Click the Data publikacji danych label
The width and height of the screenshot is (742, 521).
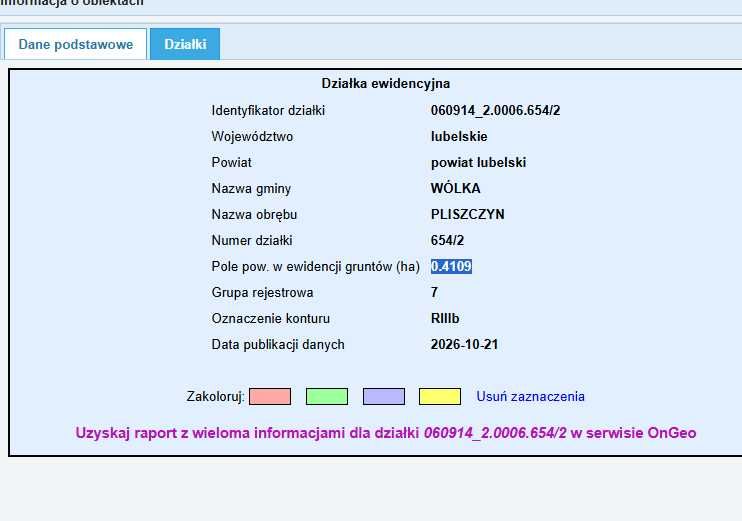click(278, 344)
